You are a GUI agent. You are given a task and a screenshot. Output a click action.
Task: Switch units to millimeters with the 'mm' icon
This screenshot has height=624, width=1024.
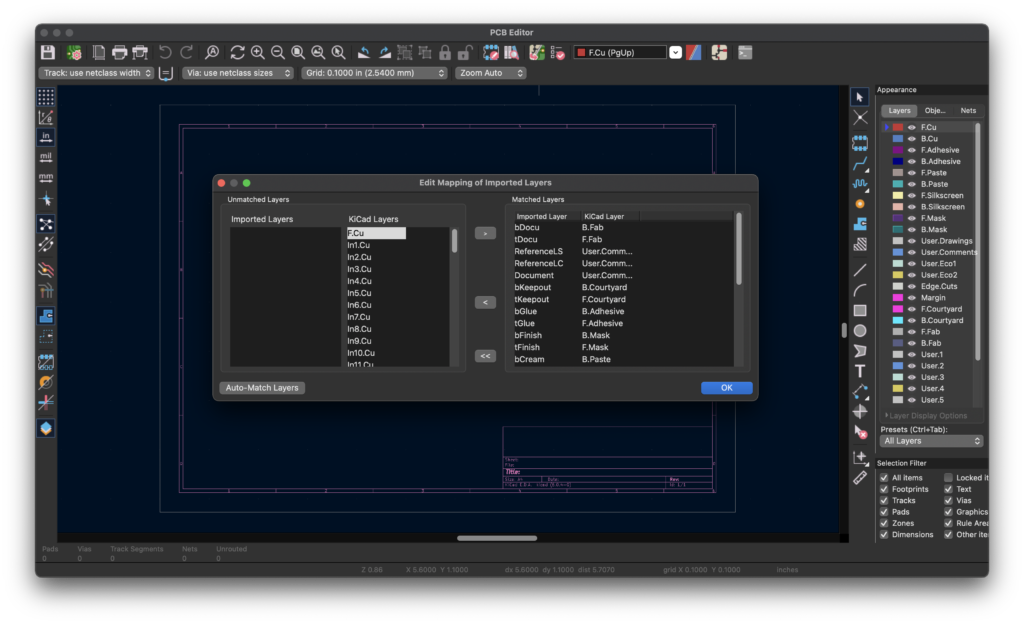[x=46, y=178]
